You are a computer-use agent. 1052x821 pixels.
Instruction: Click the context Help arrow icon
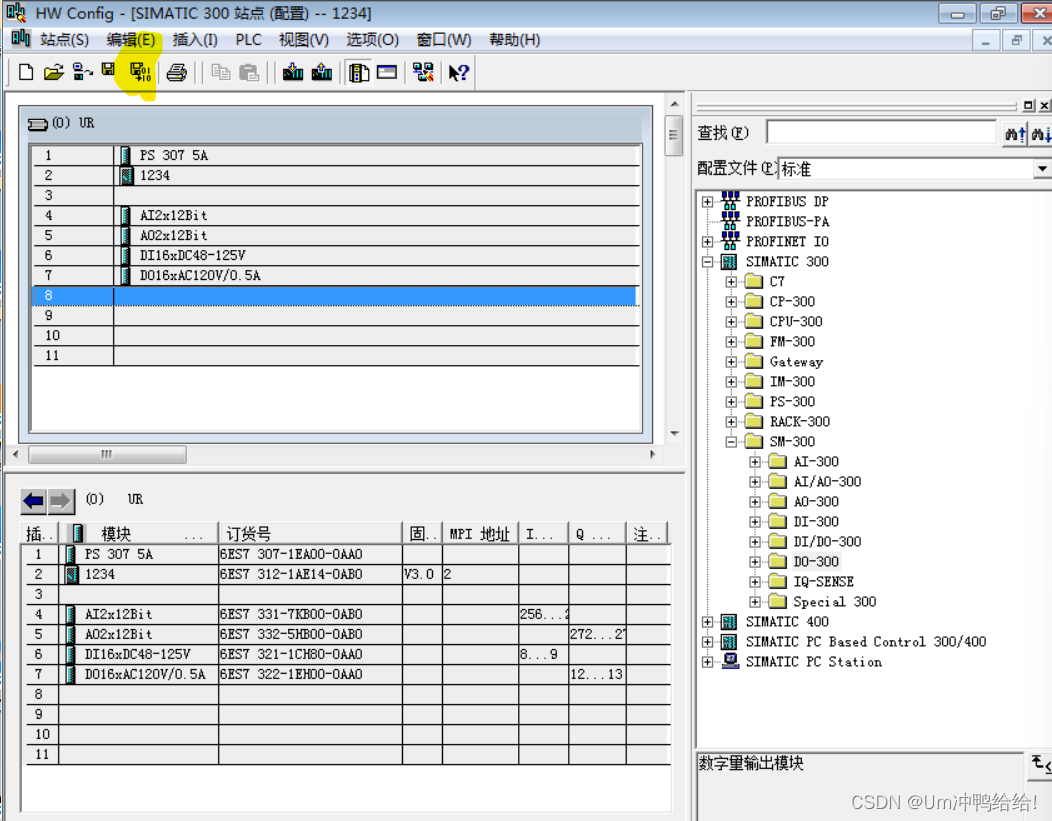click(x=459, y=72)
